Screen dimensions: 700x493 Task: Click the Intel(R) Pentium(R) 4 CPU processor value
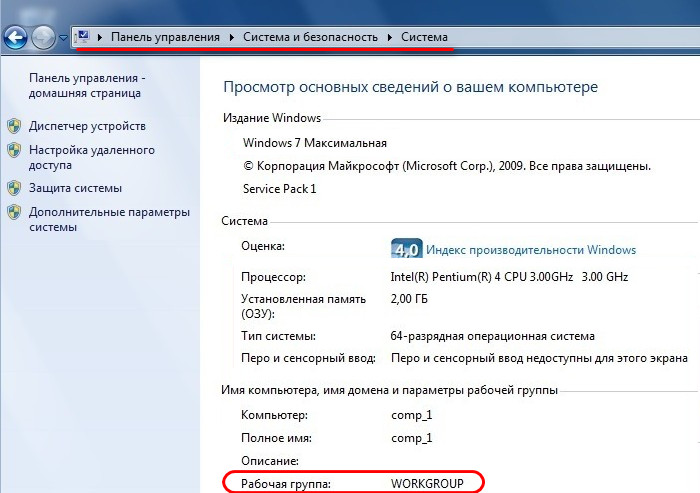[509, 277]
